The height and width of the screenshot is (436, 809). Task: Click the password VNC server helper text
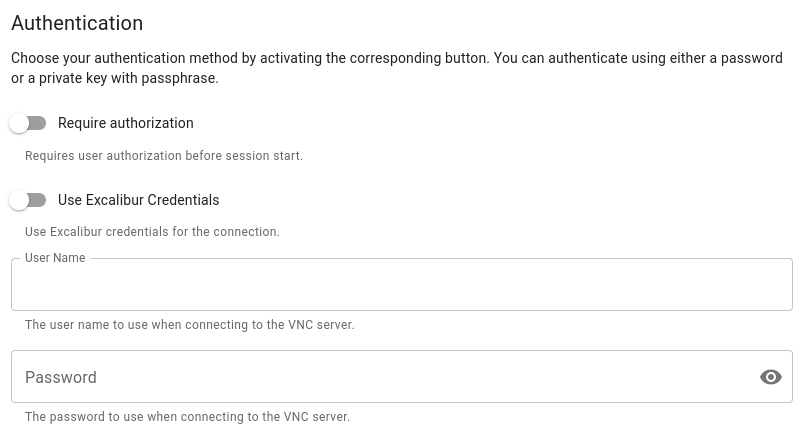coord(187,417)
